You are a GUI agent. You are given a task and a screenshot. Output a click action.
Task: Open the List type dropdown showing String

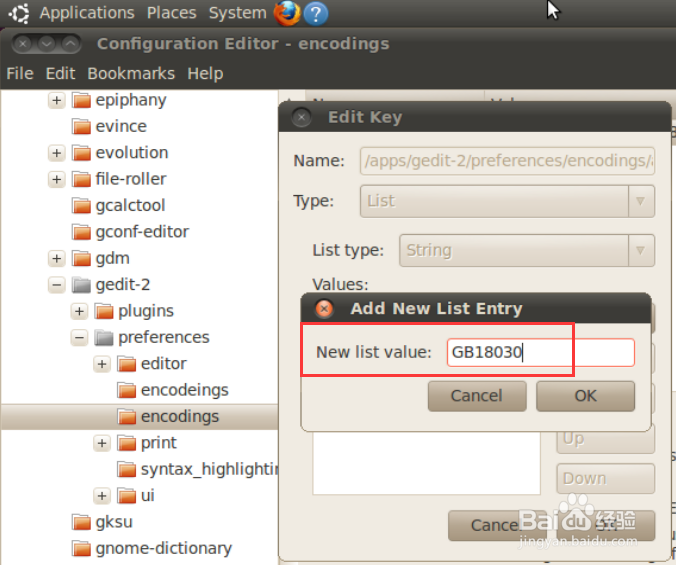point(527,250)
